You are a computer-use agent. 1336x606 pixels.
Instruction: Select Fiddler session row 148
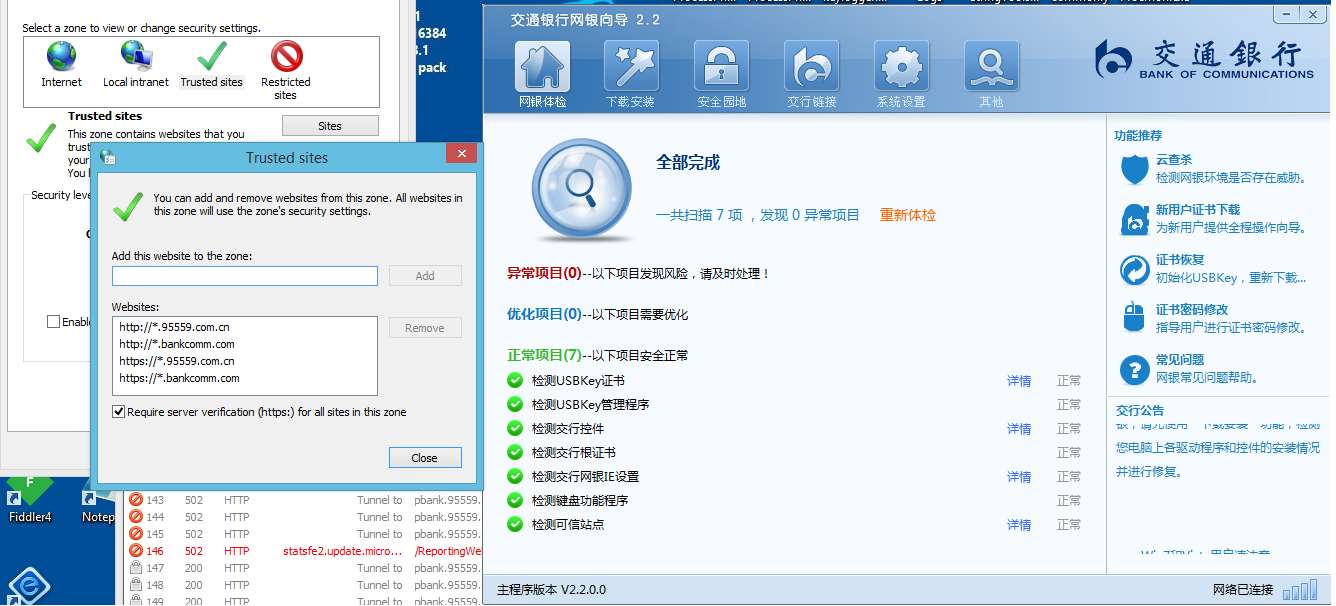tap(304, 585)
